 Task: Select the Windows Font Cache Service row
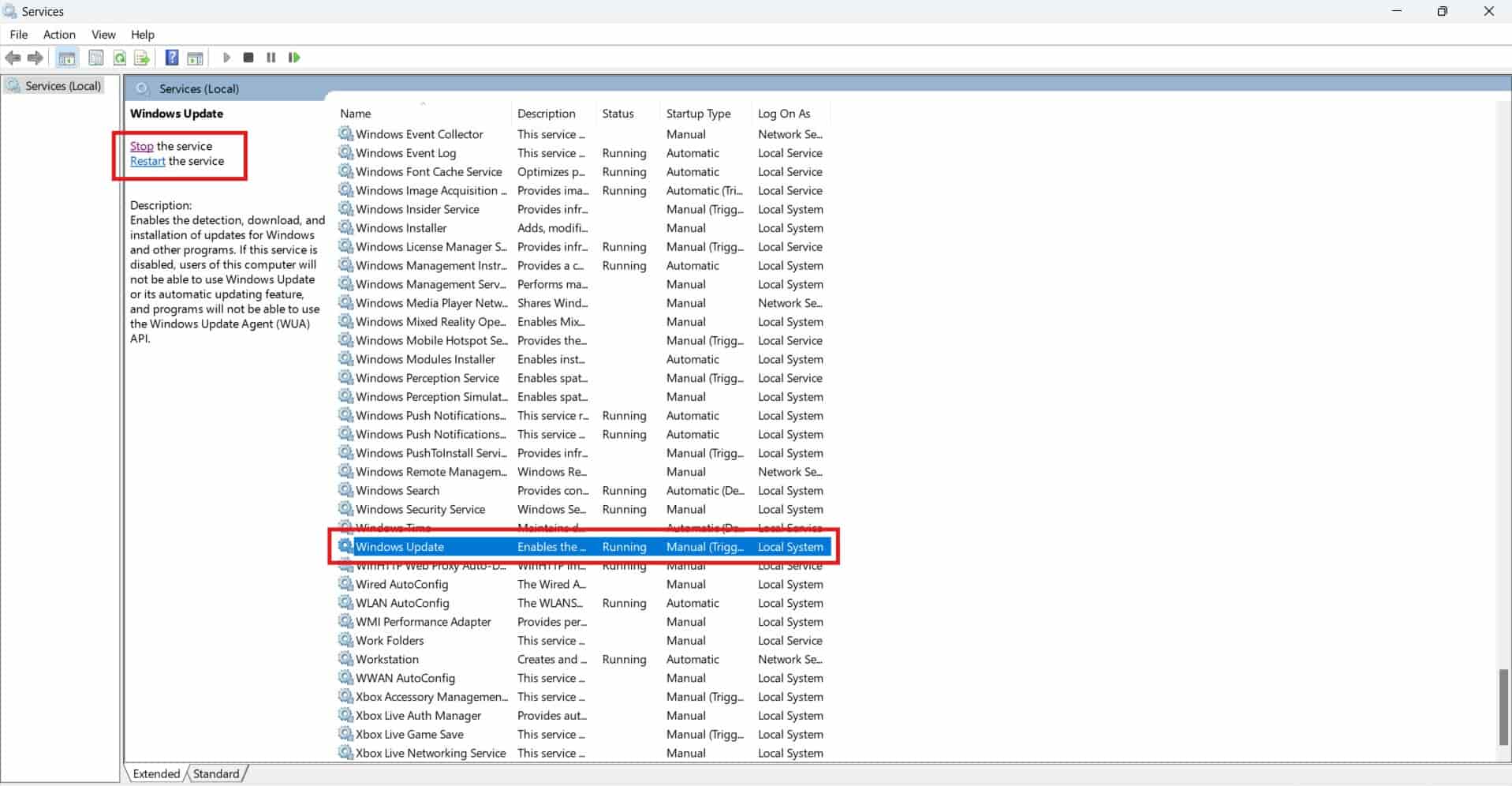click(x=584, y=171)
